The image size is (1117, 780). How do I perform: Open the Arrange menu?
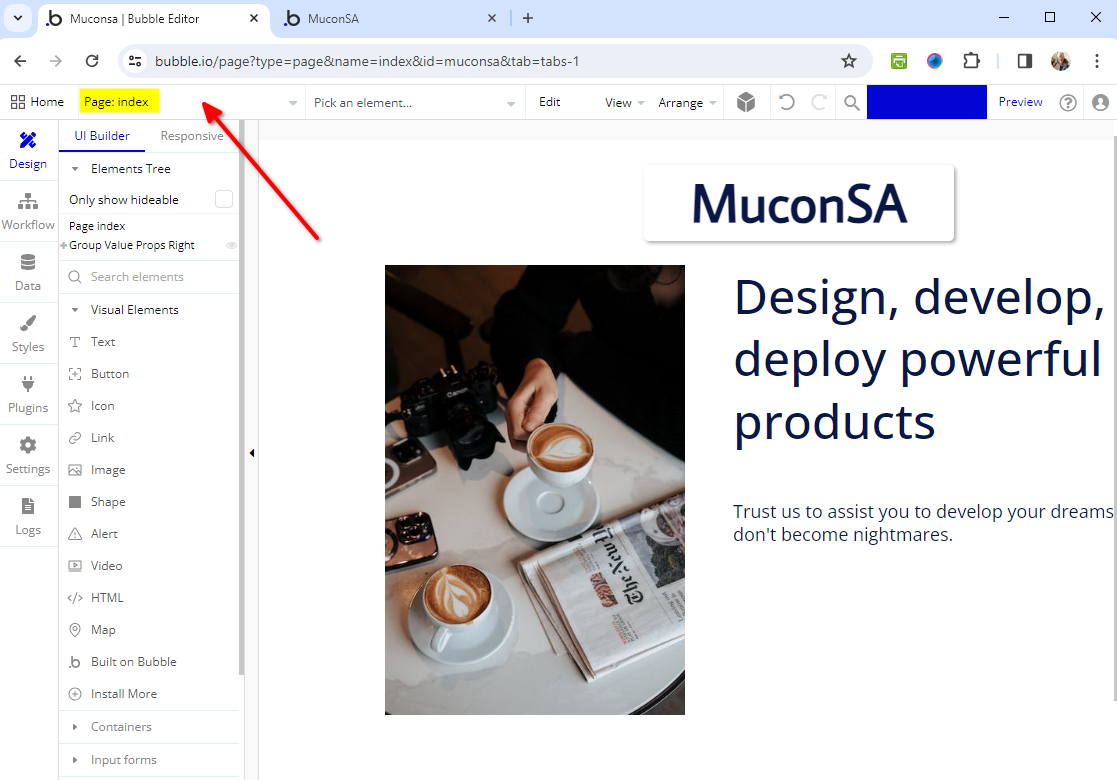(687, 102)
